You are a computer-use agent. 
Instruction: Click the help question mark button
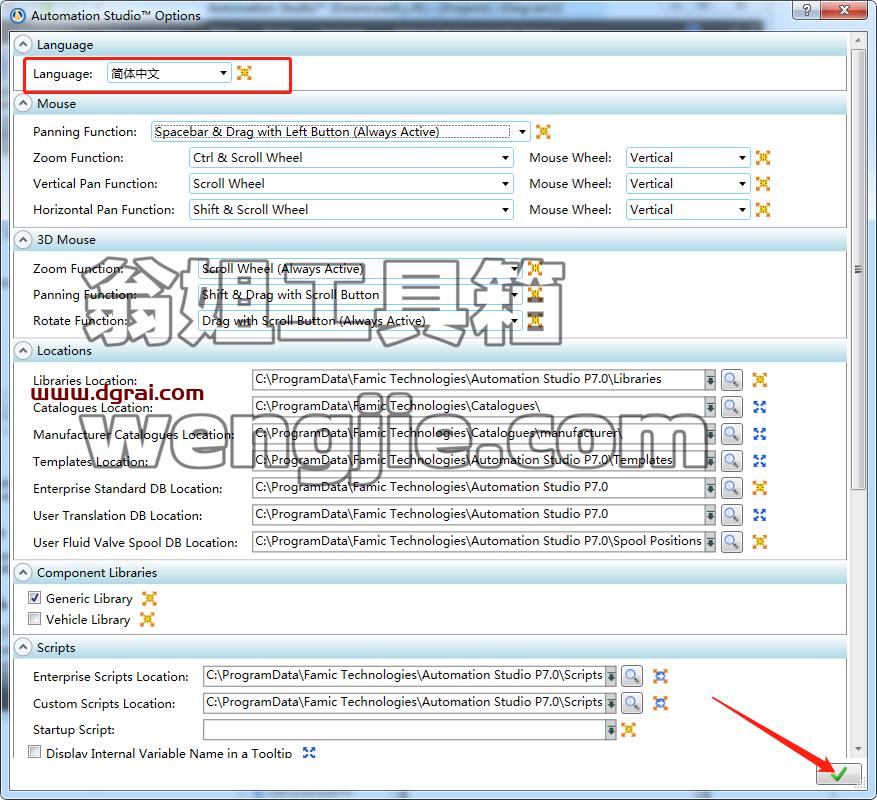click(807, 10)
